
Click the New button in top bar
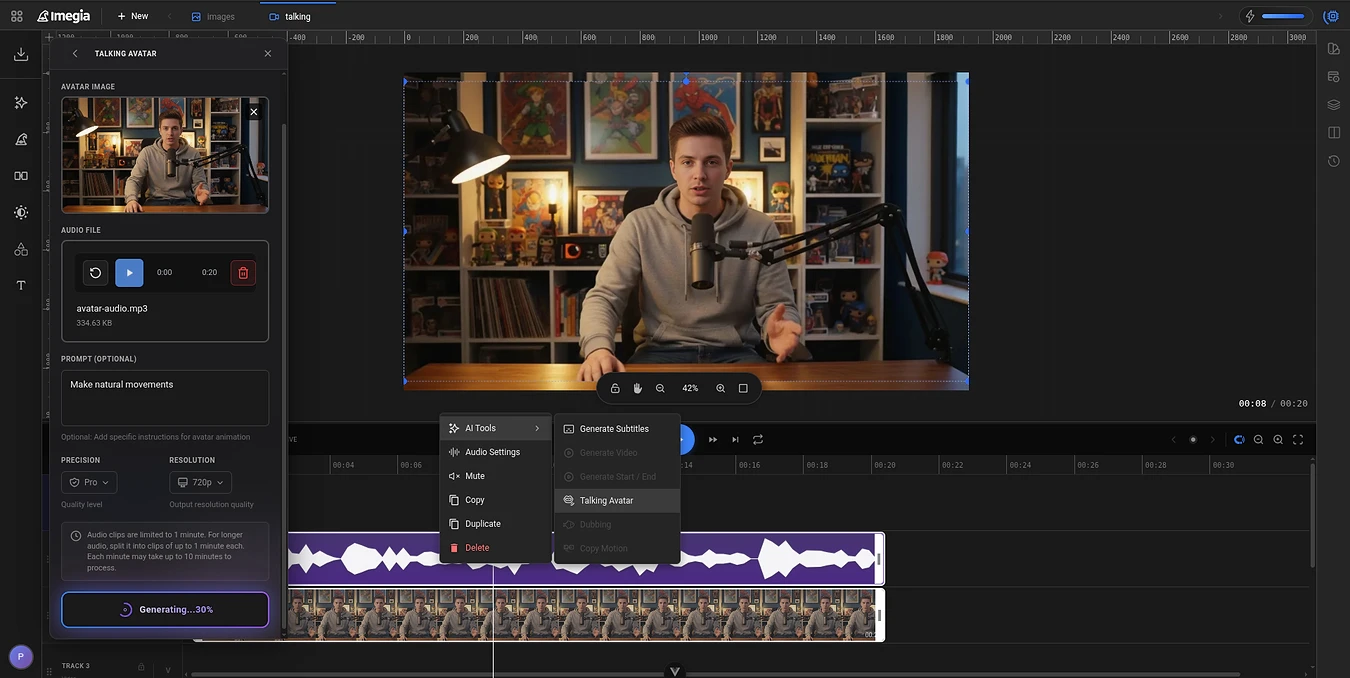pyautogui.click(x=132, y=16)
